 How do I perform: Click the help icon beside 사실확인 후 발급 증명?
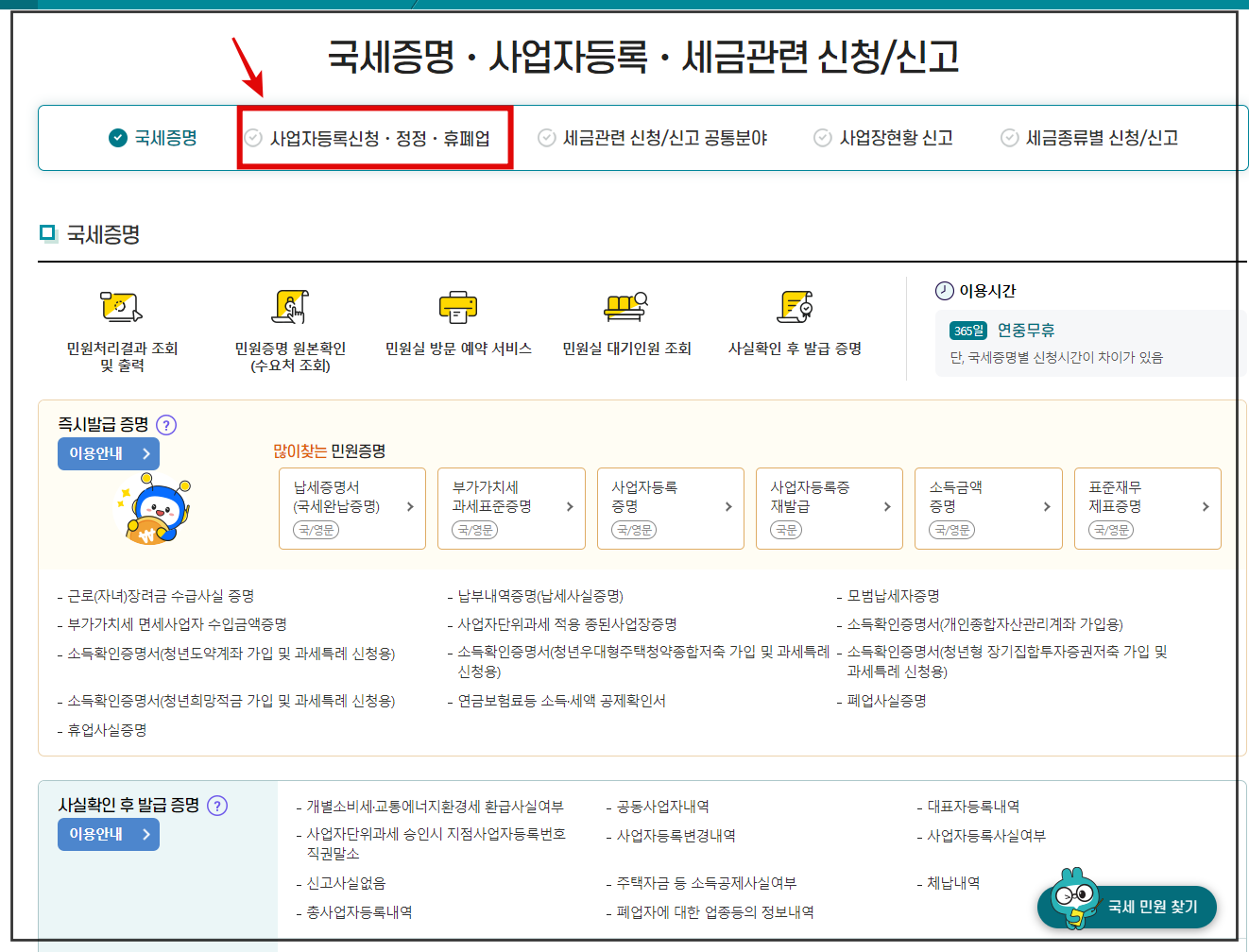[x=218, y=806]
